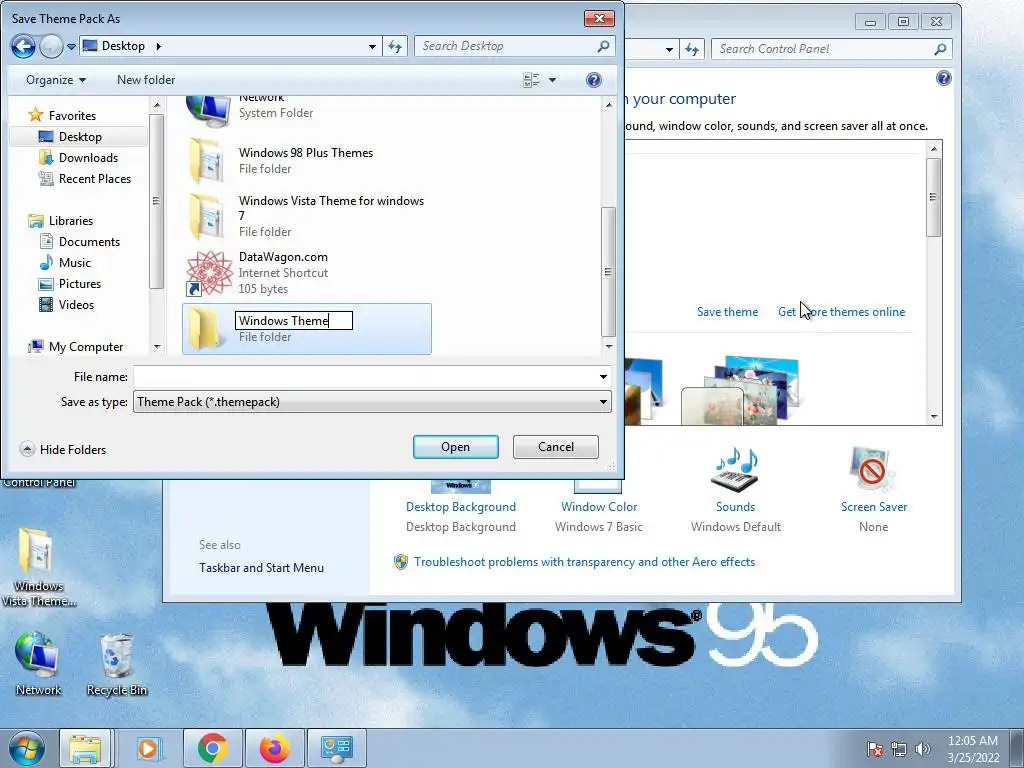Cancel the Save Theme Pack dialog
Image resolution: width=1024 pixels, height=768 pixels.
tap(556, 447)
